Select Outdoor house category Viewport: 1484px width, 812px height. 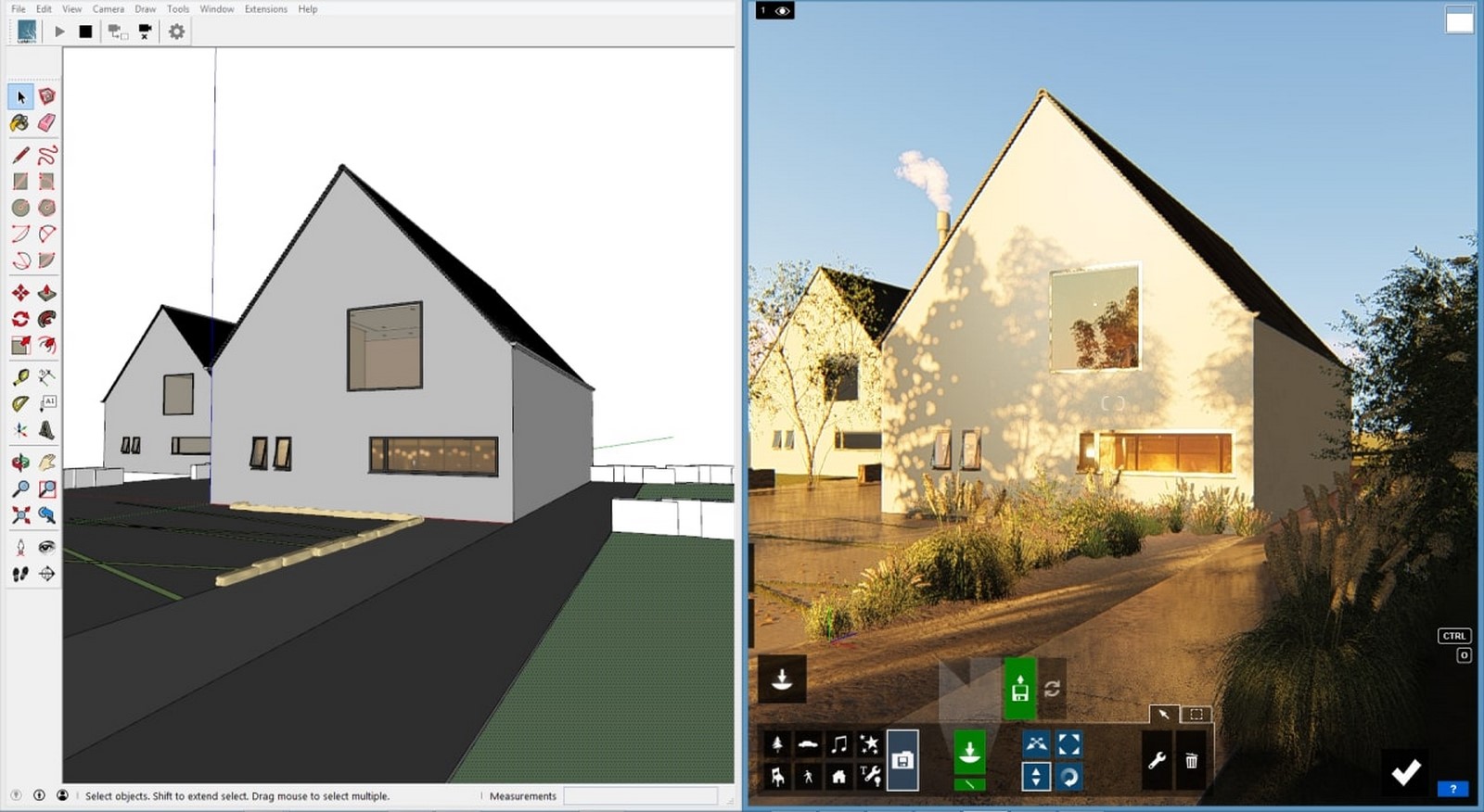(x=838, y=776)
